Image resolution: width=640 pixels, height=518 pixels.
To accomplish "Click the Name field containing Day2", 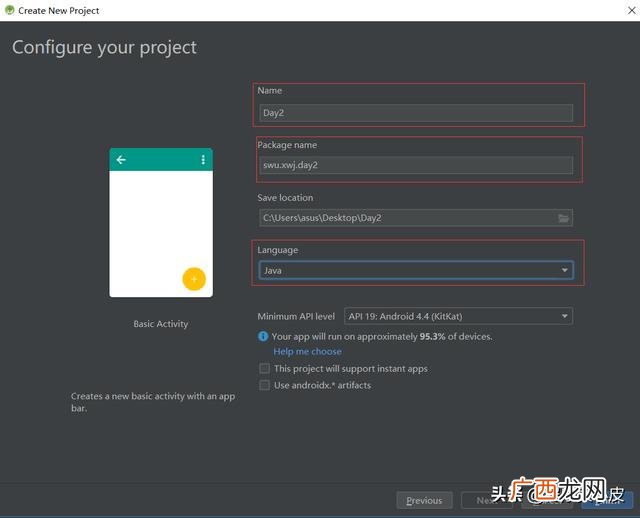I will 416,113.
